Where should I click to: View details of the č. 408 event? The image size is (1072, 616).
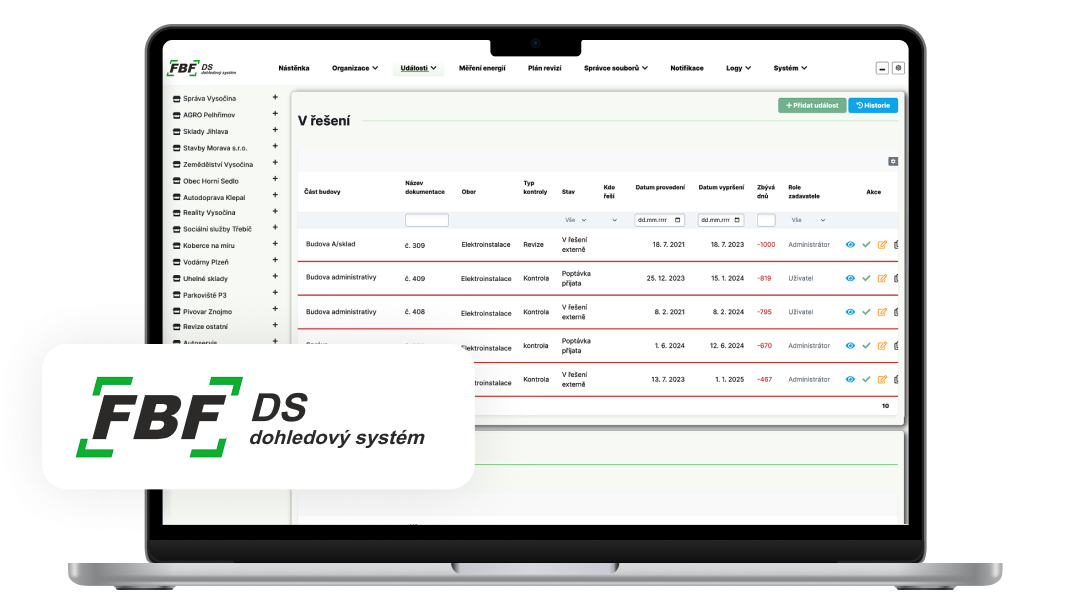850,312
